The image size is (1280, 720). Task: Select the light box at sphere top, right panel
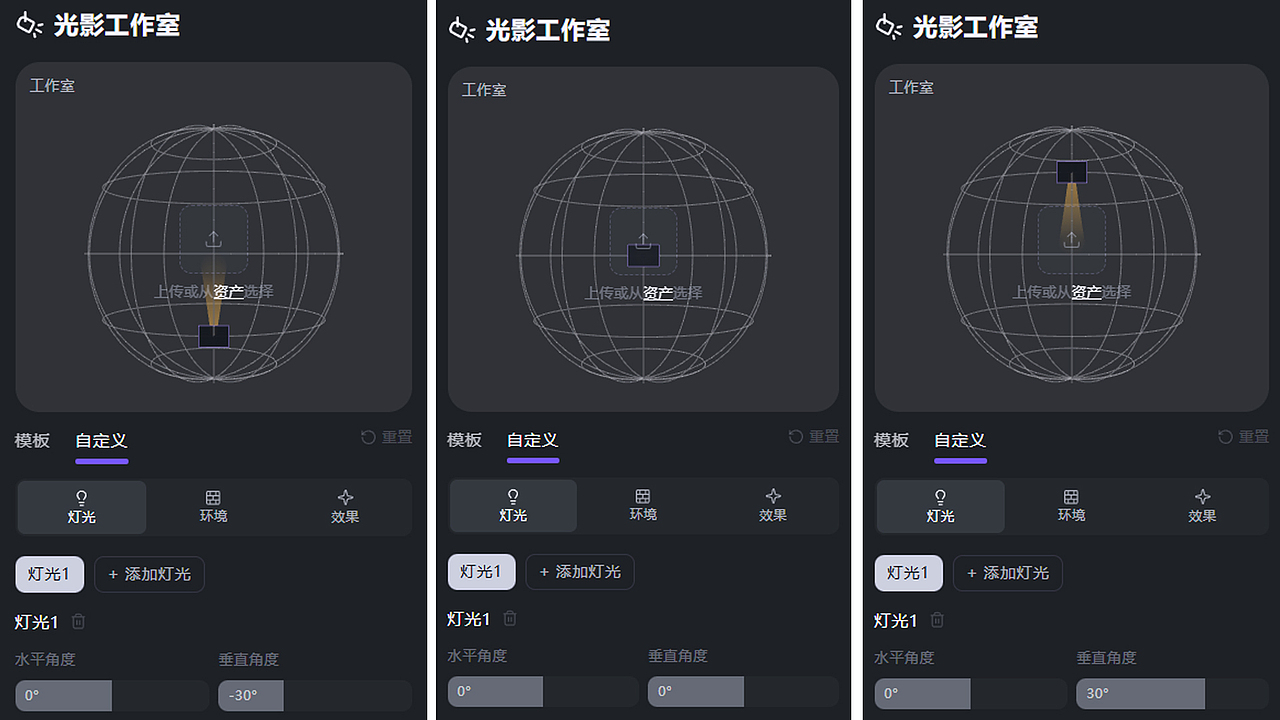point(1072,172)
